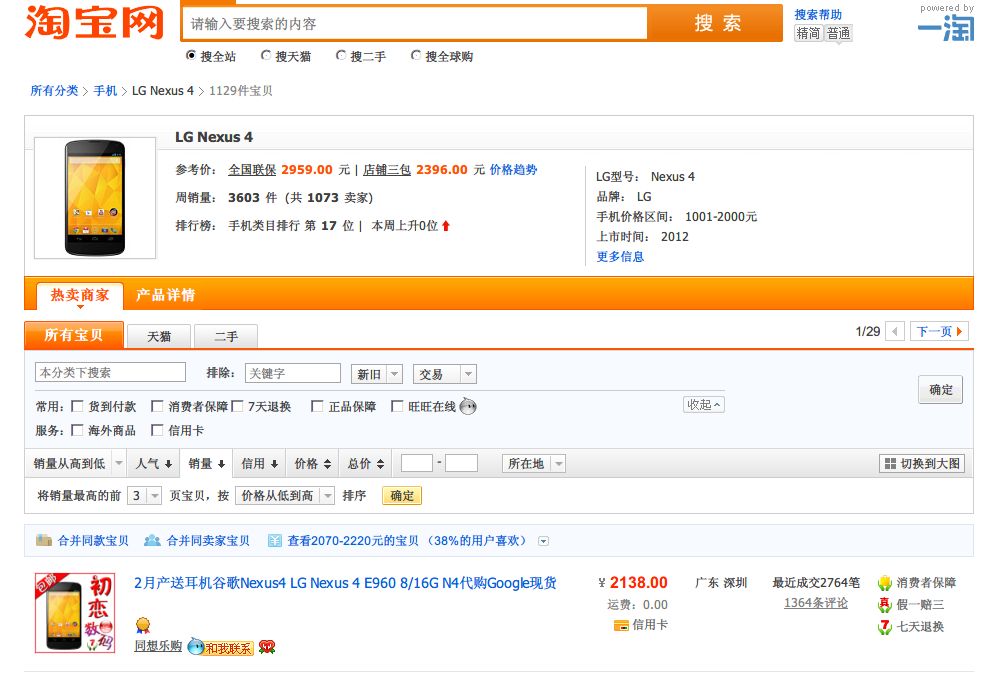Click the Wangwang online mascot icon
Screen dimensions: 1001x675
[x=468, y=406]
